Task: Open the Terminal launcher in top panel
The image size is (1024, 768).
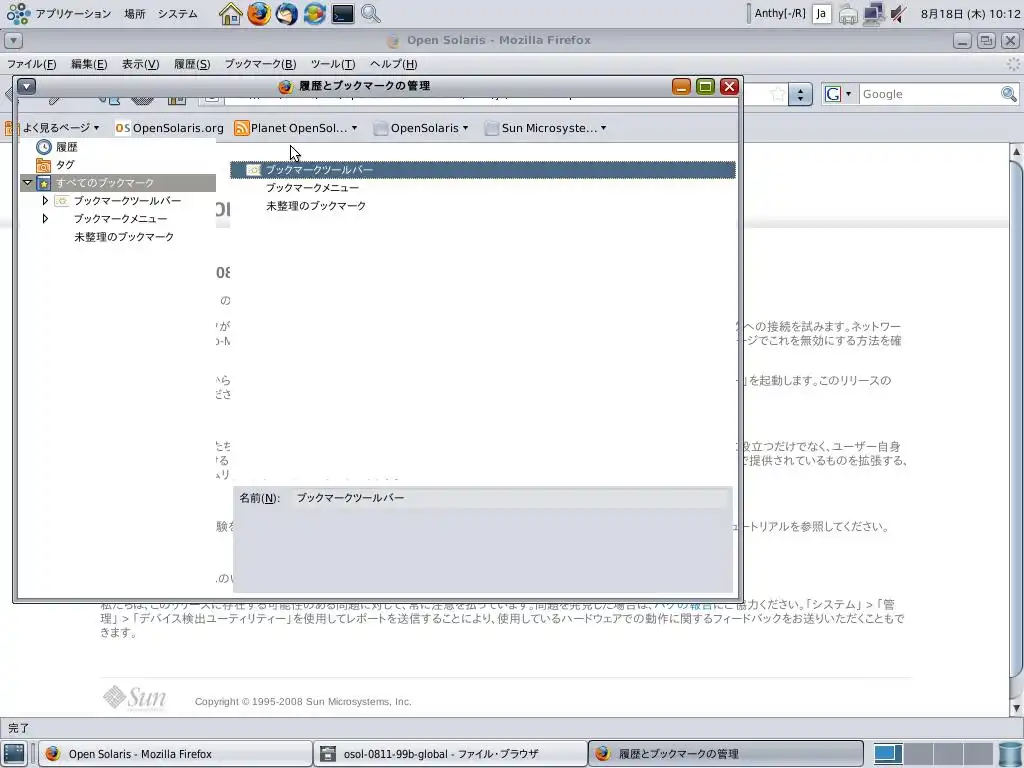Action: point(343,14)
